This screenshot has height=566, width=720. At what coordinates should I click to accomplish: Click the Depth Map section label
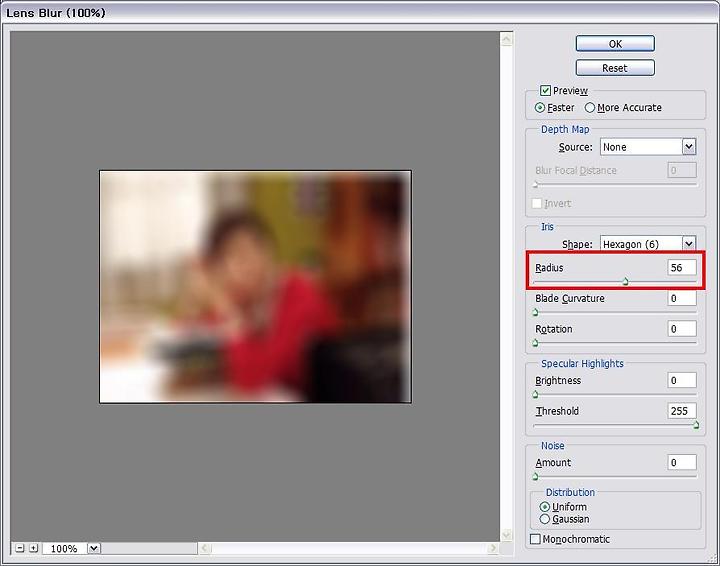pyautogui.click(x=565, y=129)
